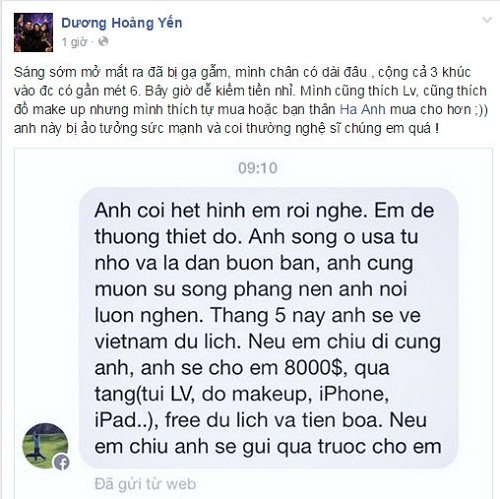Viewport: 500px width, 499px height.
Task: Click the 09:10 message time label
Action: click(258, 168)
